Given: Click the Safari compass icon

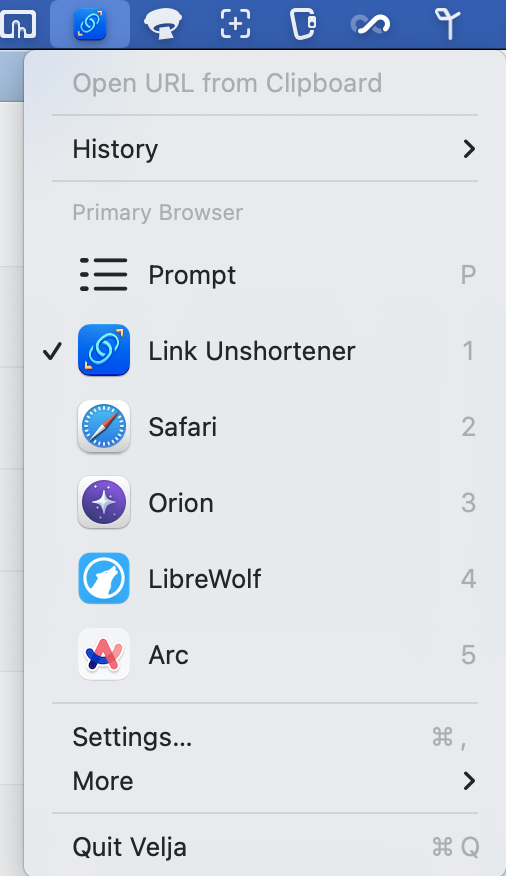Looking at the screenshot, I should point(104,426).
